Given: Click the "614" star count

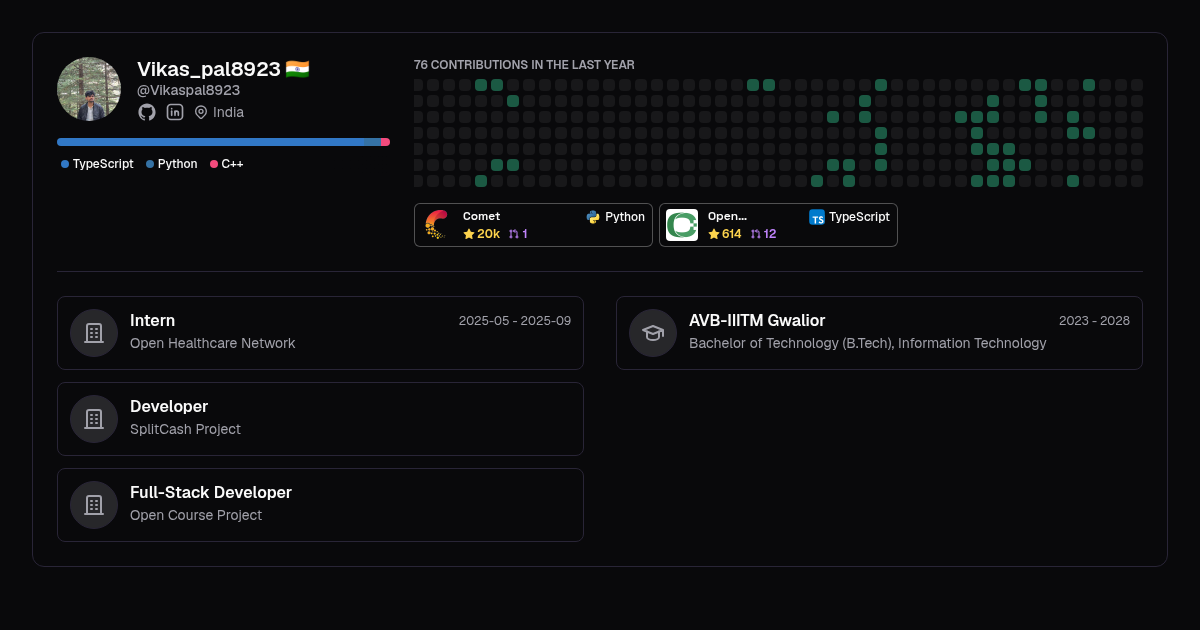Looking at the screenshot, I should pos(732,234).
